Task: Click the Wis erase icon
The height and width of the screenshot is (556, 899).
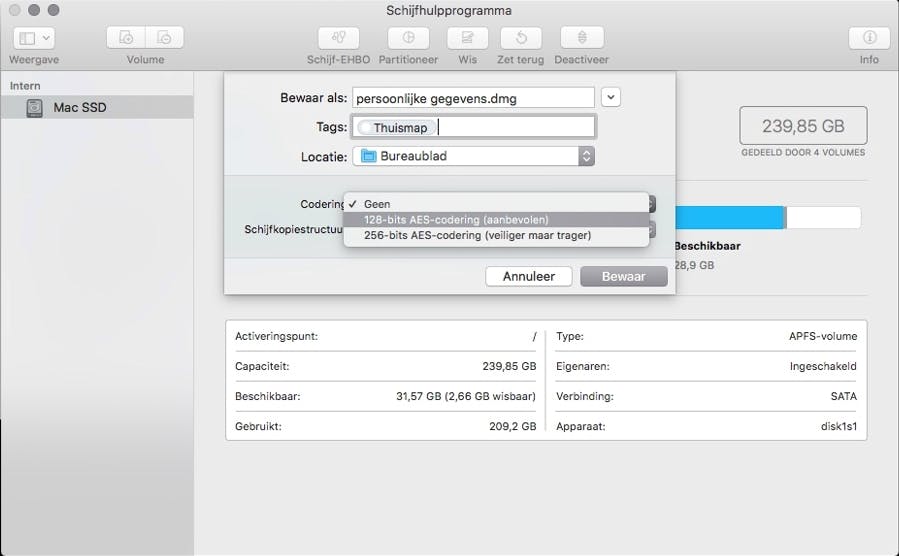Action: (x=467, y=38)
